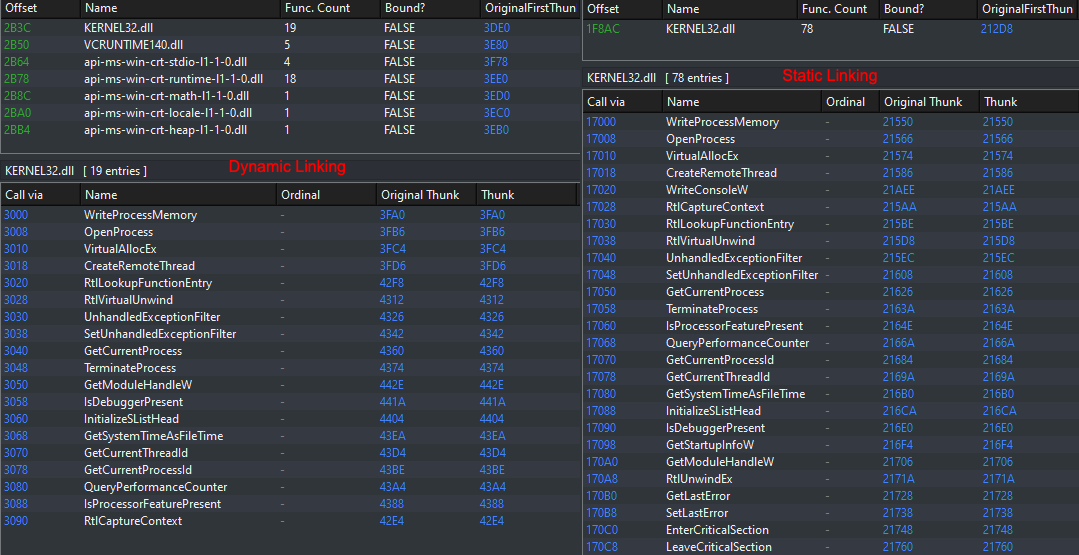Sort by Original Thunk header in the 19-entries list

click(425, 195)
